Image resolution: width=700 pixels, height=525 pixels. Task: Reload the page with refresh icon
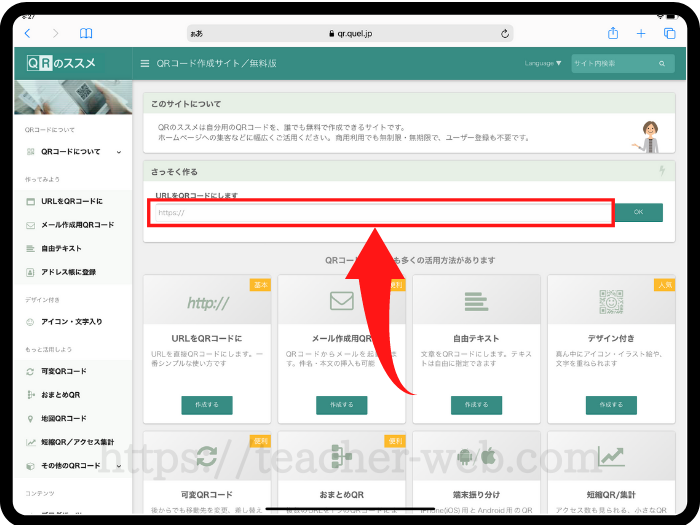tap(504, 33)
